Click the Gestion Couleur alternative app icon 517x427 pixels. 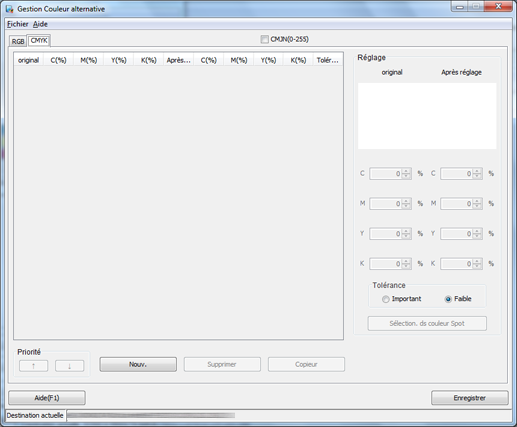[9, 9]
